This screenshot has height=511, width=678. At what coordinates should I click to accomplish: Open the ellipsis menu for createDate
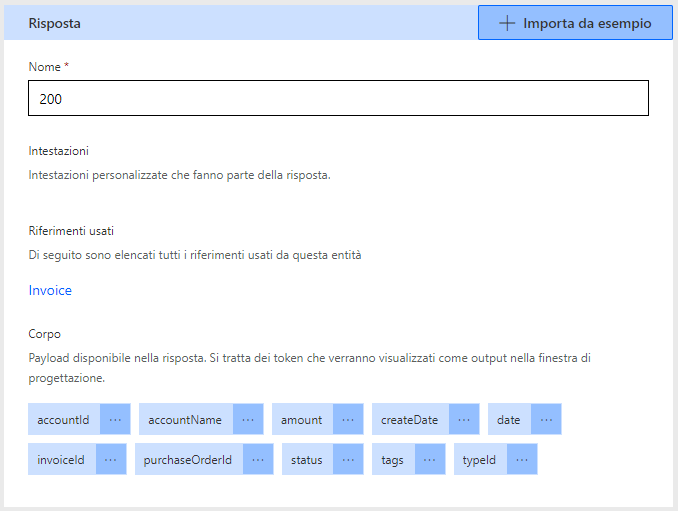(x=464, y=419)
